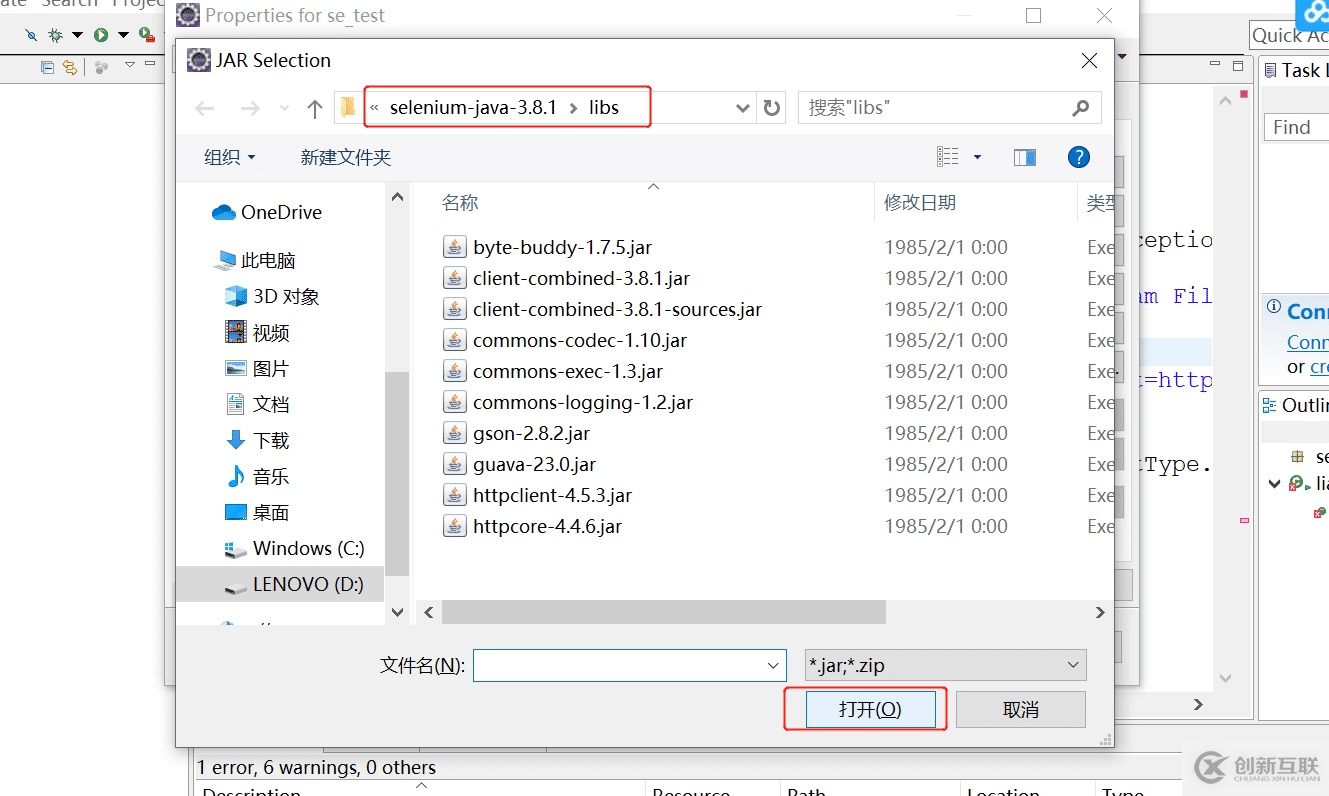Open 图片 folder in sidebar

(x=257, y=368)
